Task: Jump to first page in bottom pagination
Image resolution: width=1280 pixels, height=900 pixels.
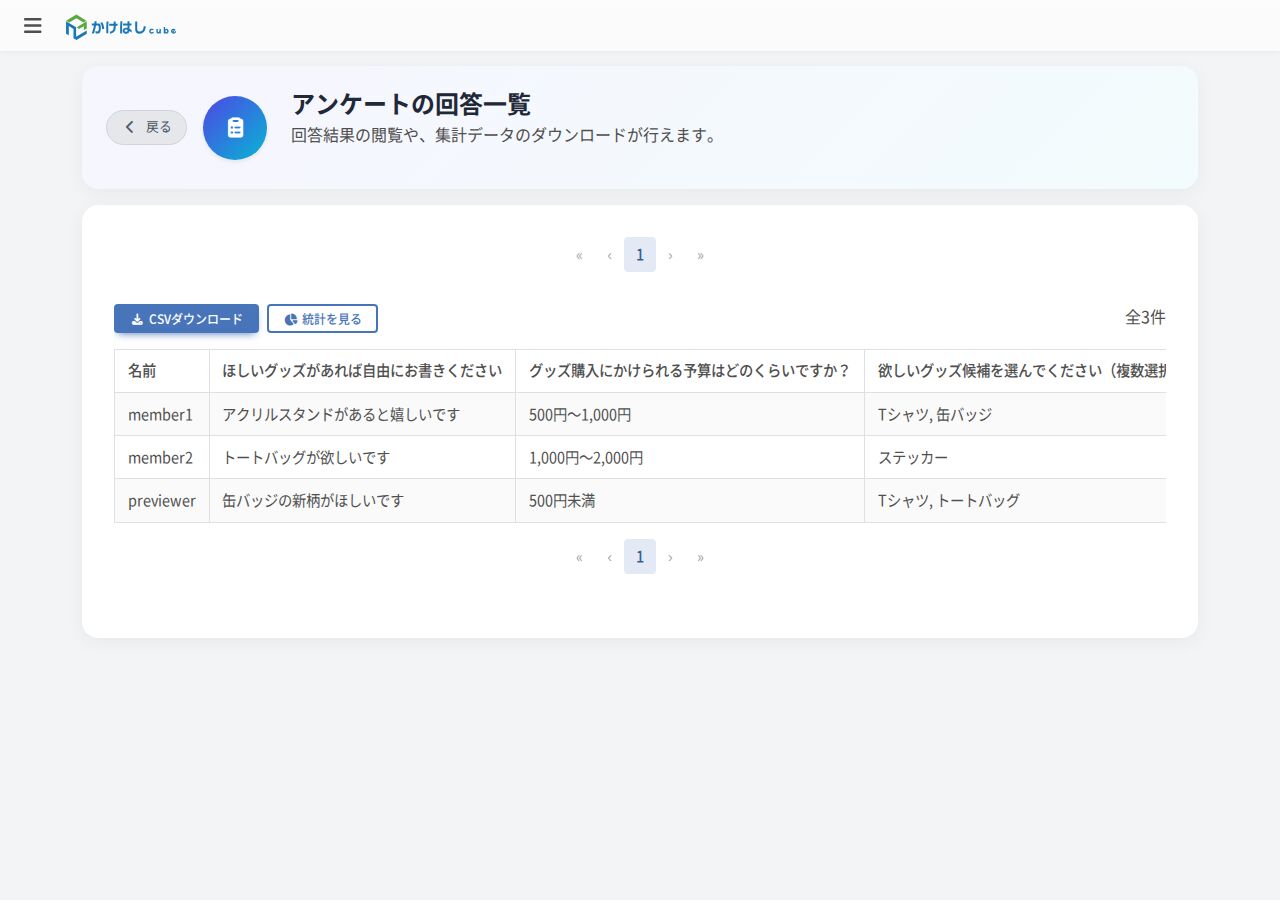Action: (579, 557)
